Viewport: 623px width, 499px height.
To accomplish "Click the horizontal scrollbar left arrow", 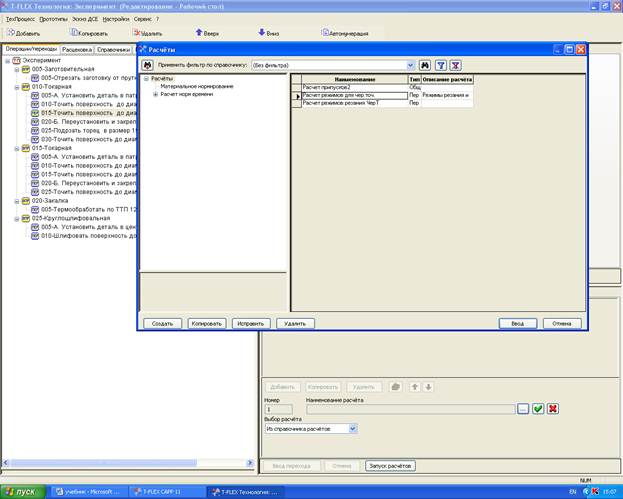I will [x=6, y=463].
